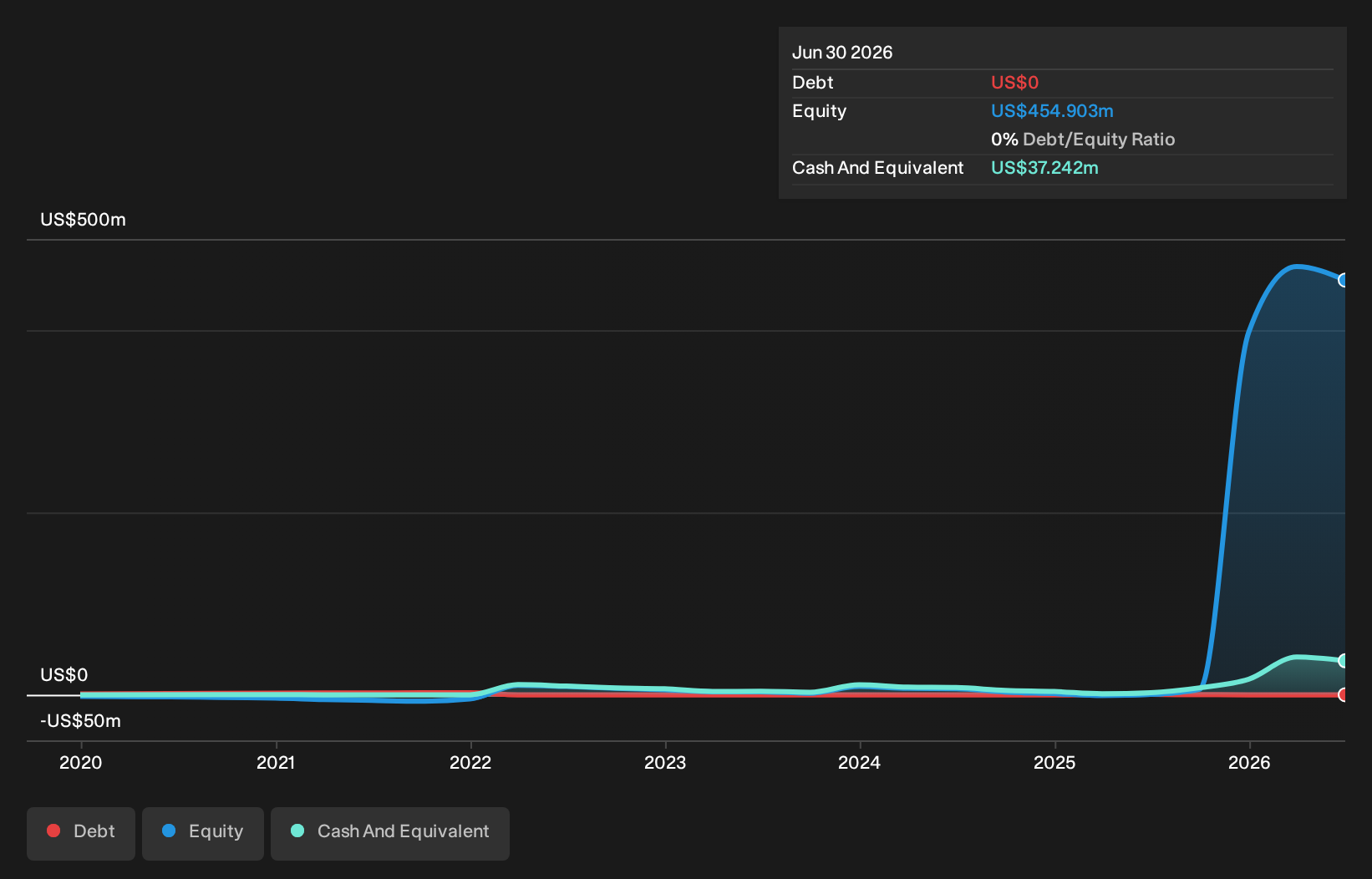Click the US$500m y-axis label
Viewport: 1372px width, 879px height.
click(x=83, y=220)
